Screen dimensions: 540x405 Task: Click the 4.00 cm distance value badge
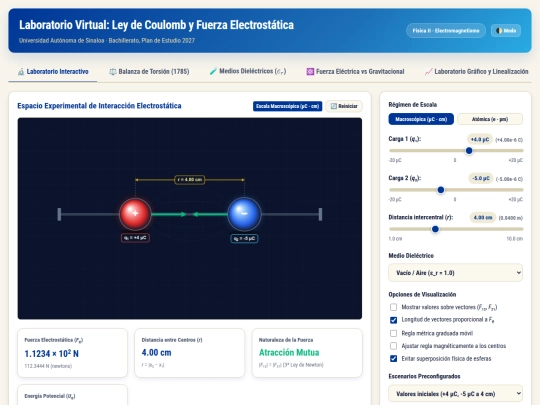coord(483,218)
